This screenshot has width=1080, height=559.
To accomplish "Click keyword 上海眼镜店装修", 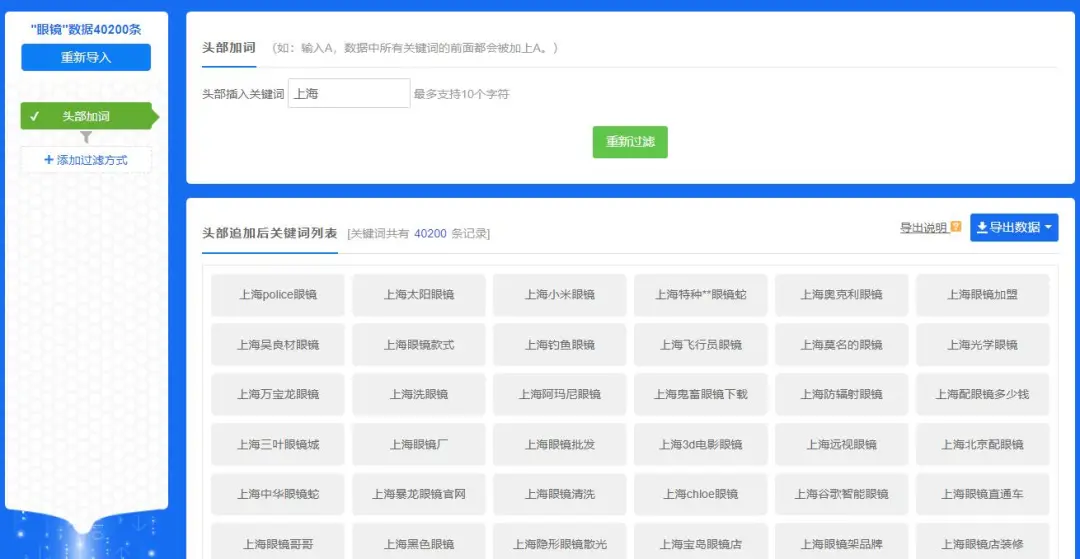I will point(983,542).
